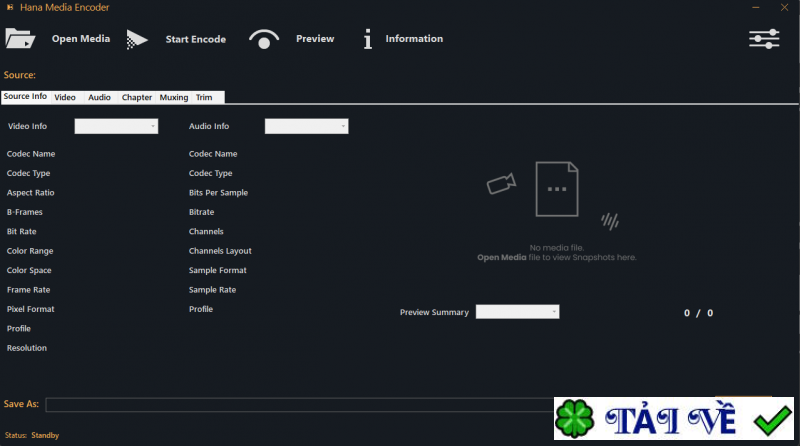The height and width of the screenshot is (446, 800).
Task: Switch to the Audio tab
Action: (99, 97)
